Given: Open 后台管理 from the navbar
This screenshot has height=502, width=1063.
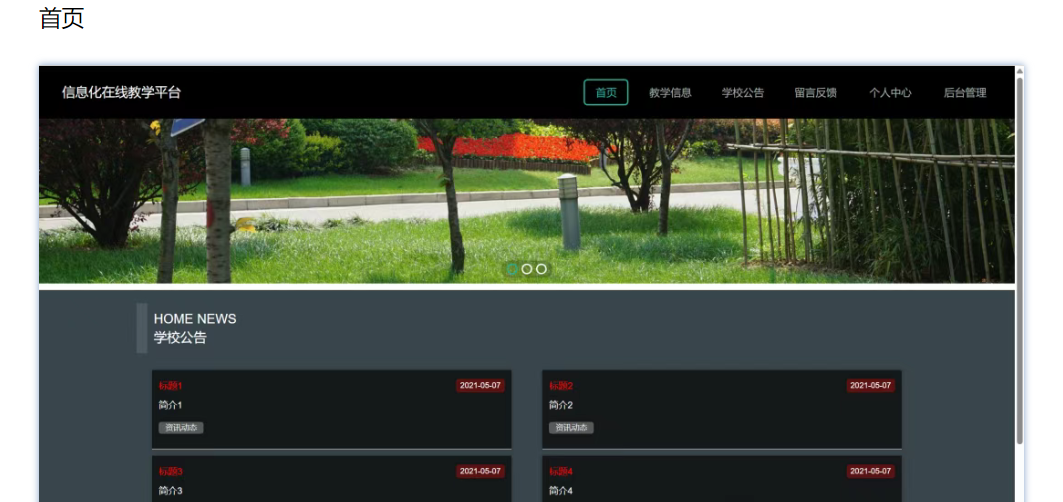Looking at the screenshot, I should coord(965,93).
